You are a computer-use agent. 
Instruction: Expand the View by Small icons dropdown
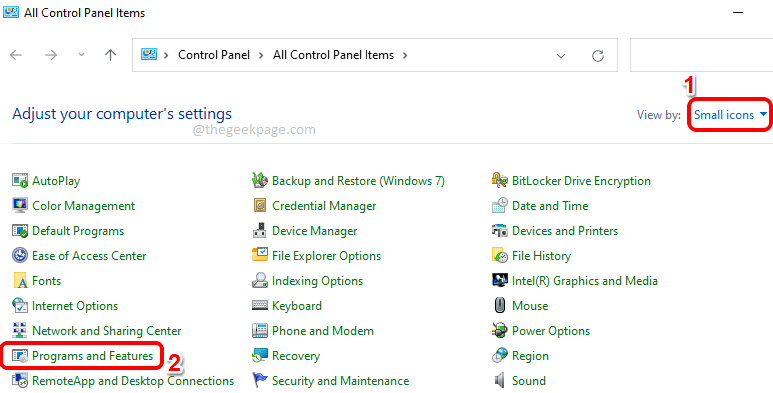point(730,115)
